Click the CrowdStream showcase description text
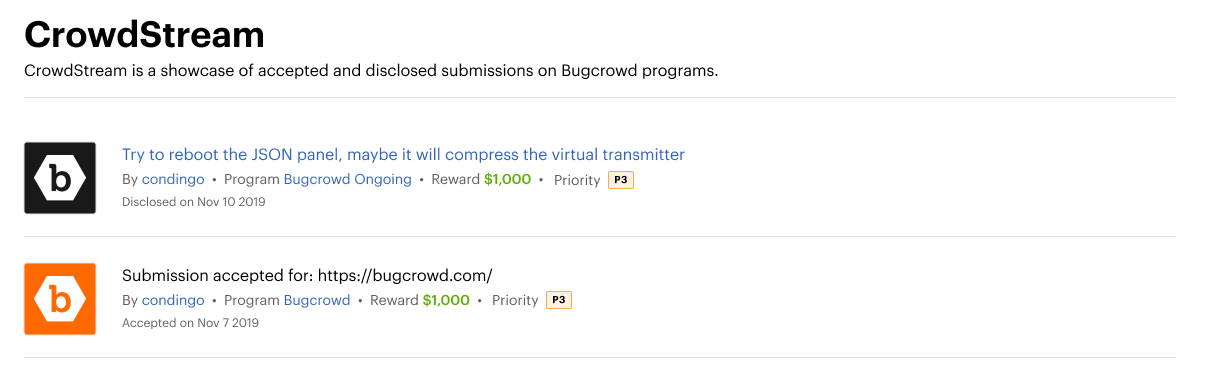This screenshot has width=1226, height=384. coord(371,71)
